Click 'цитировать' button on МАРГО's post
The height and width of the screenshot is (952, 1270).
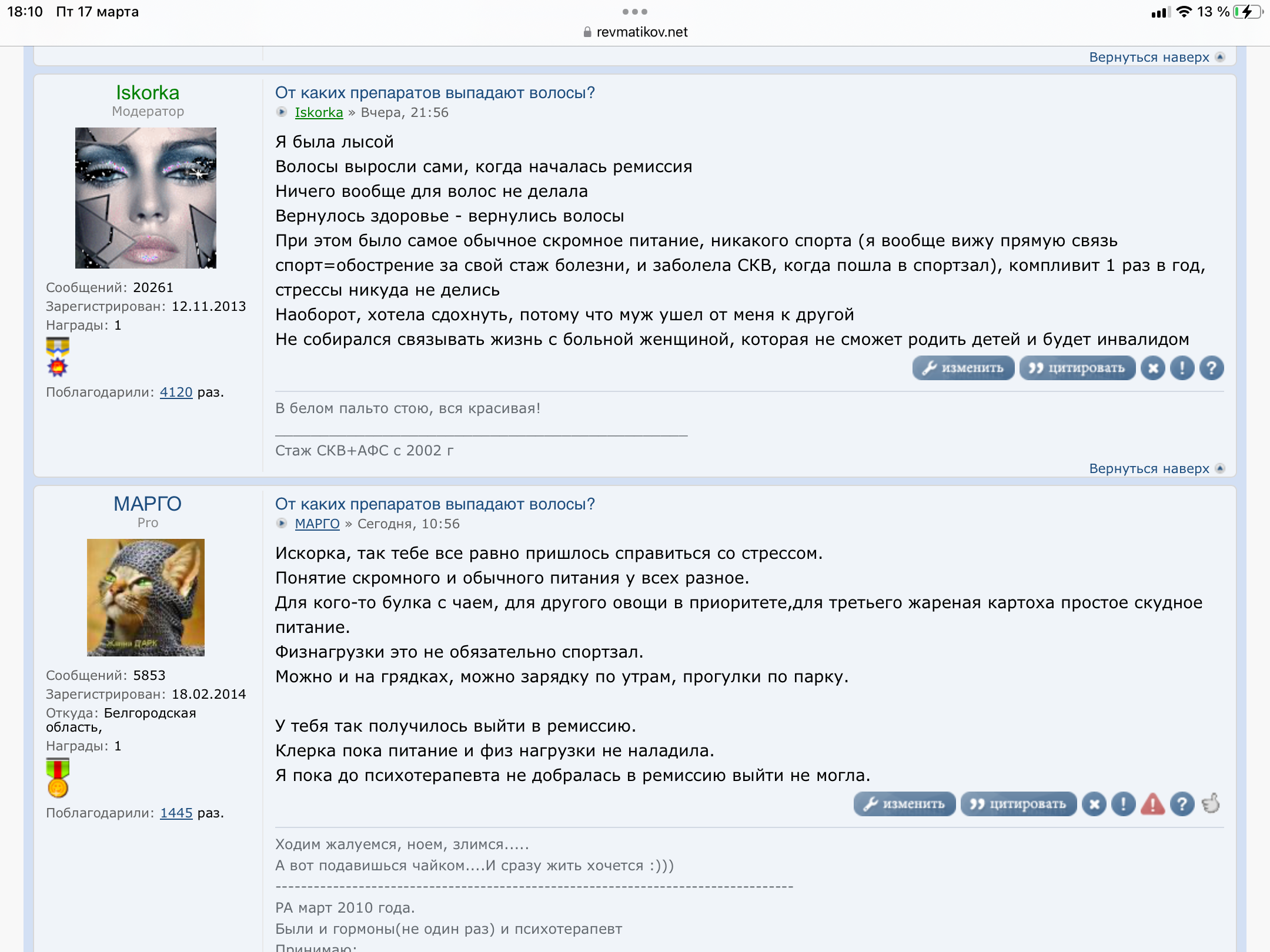click(1018, 804)
